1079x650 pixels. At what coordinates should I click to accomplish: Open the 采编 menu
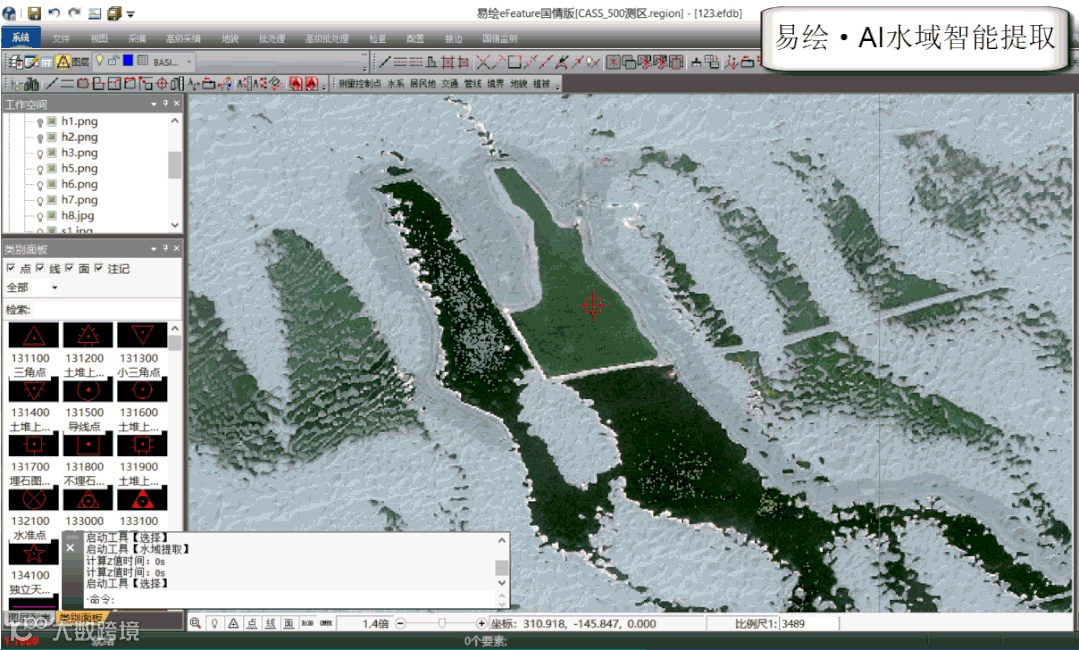137,39
